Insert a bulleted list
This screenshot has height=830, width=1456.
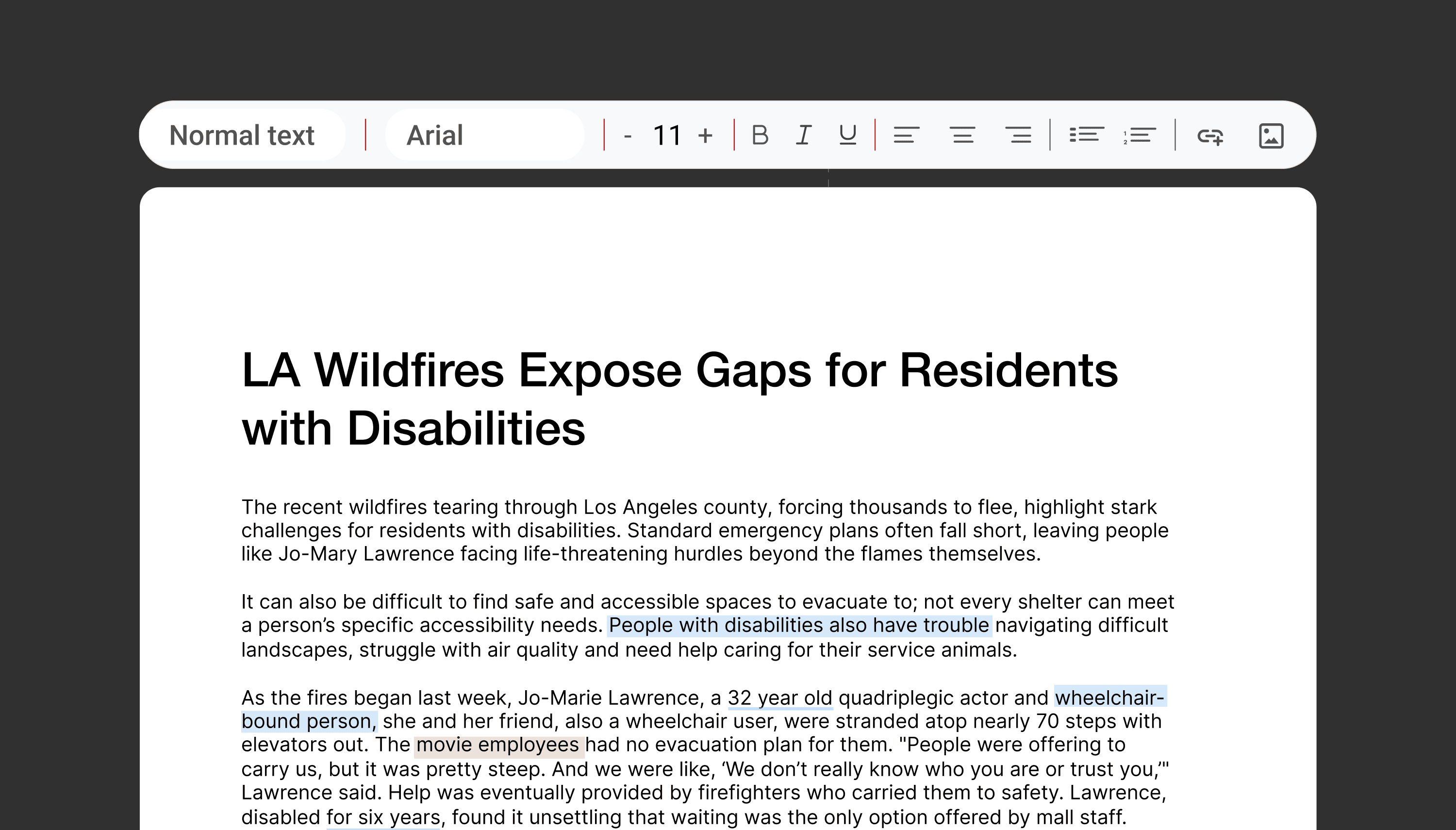click(x=1086, y=136)
